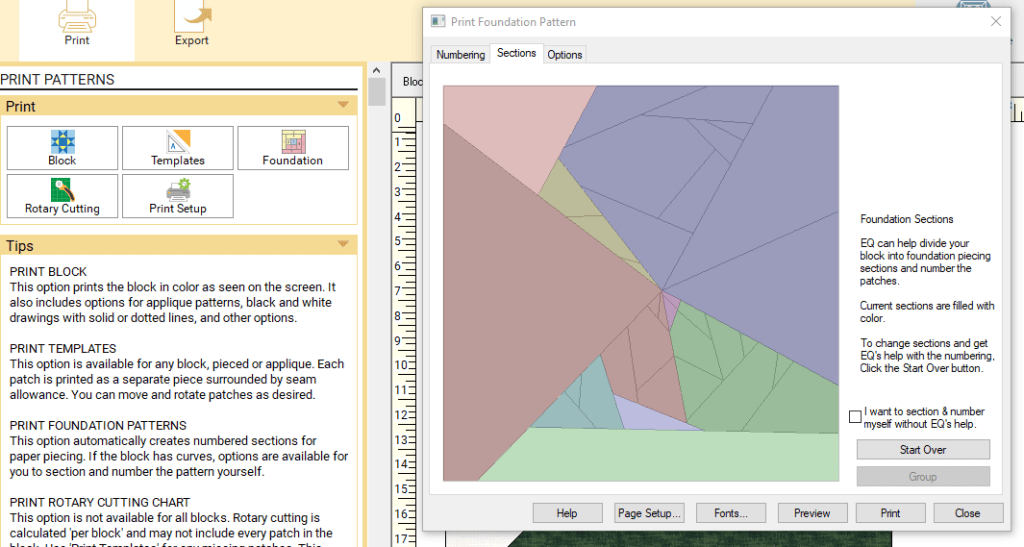This screenshot has width=1024, height=547.
Task: Open the Fonts dialog button
Action: pyautogui.click(x=731, y=513)
